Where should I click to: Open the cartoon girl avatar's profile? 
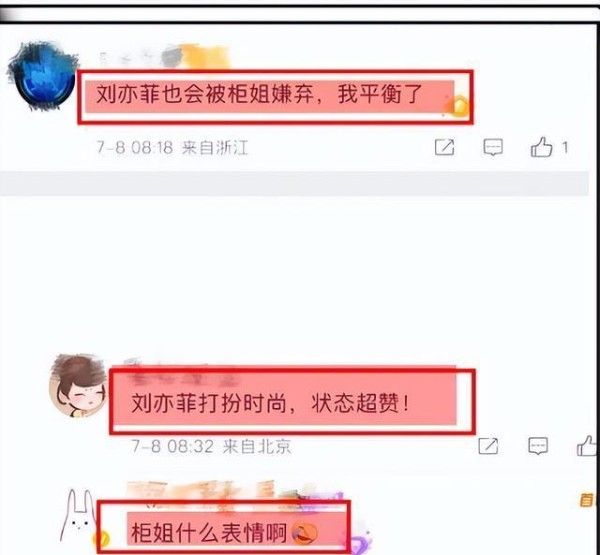coord(78,385)
